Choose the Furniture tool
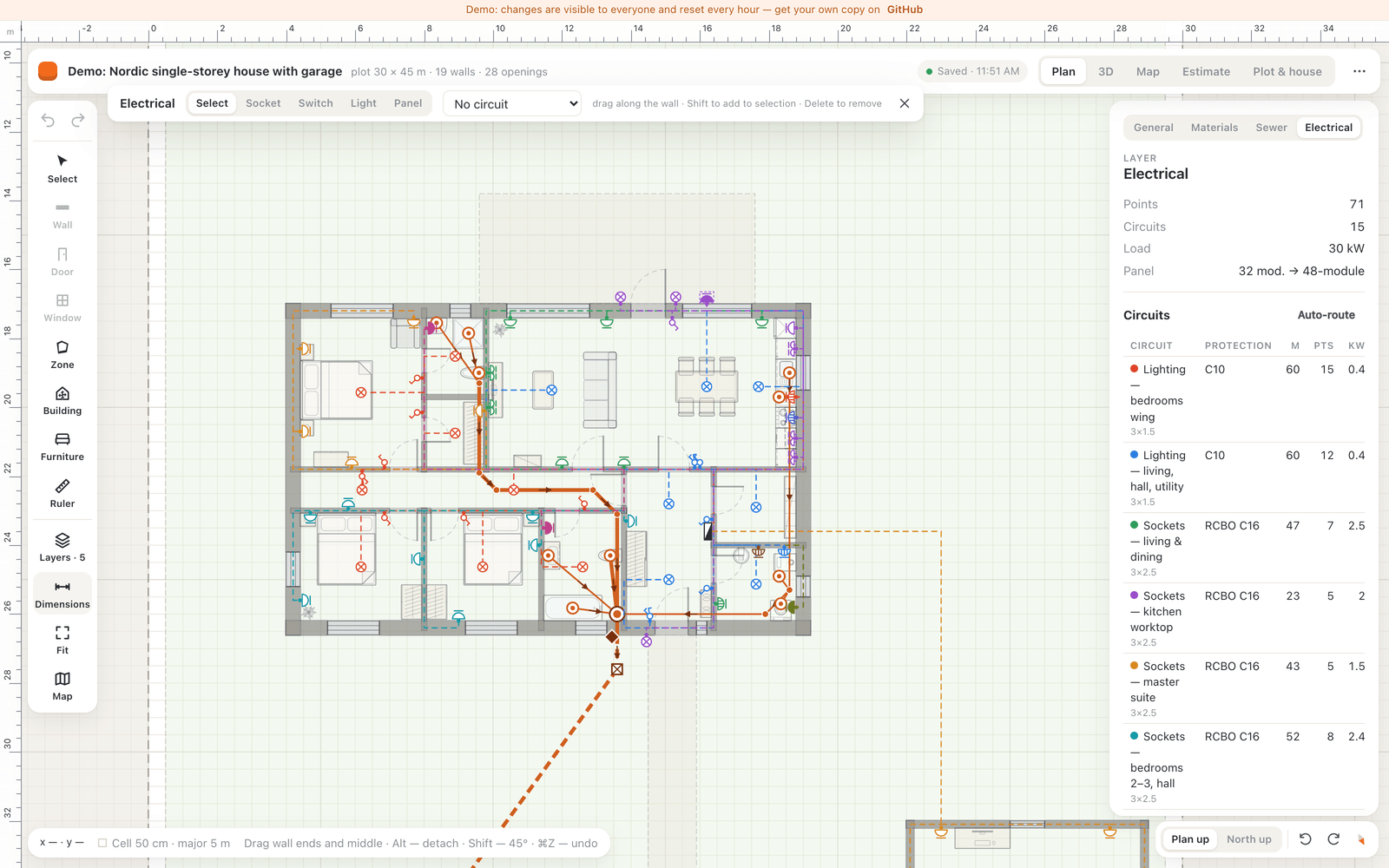 coord(63,446)
